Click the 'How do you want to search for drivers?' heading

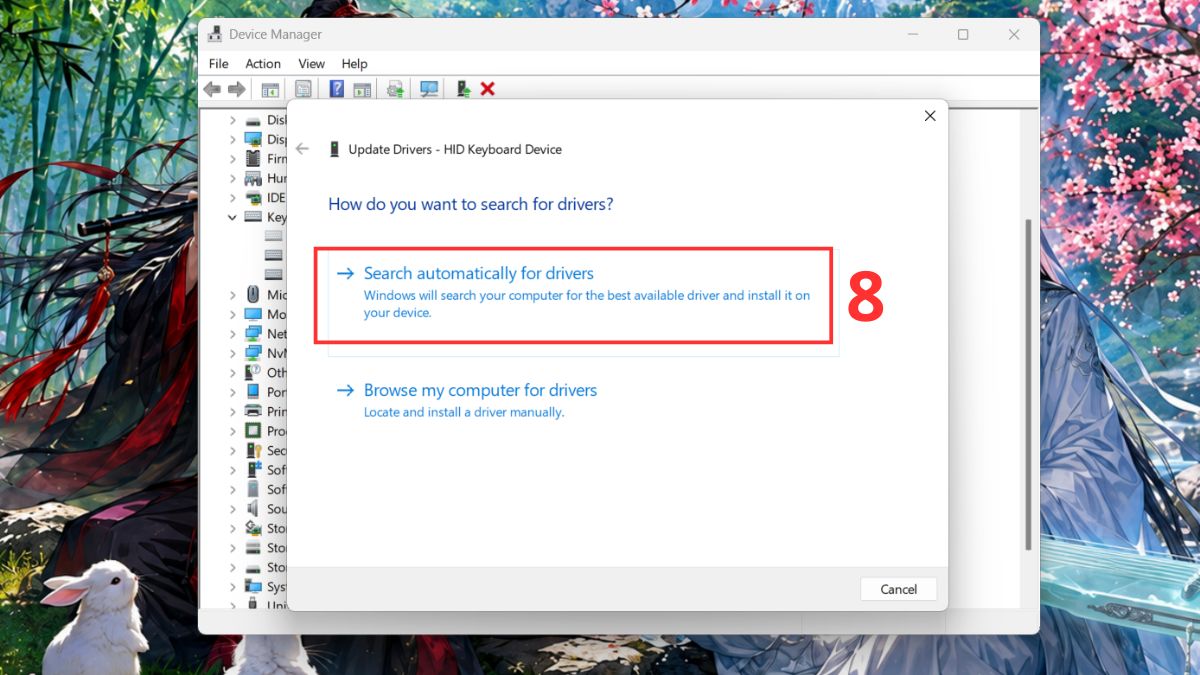(471, 204)
